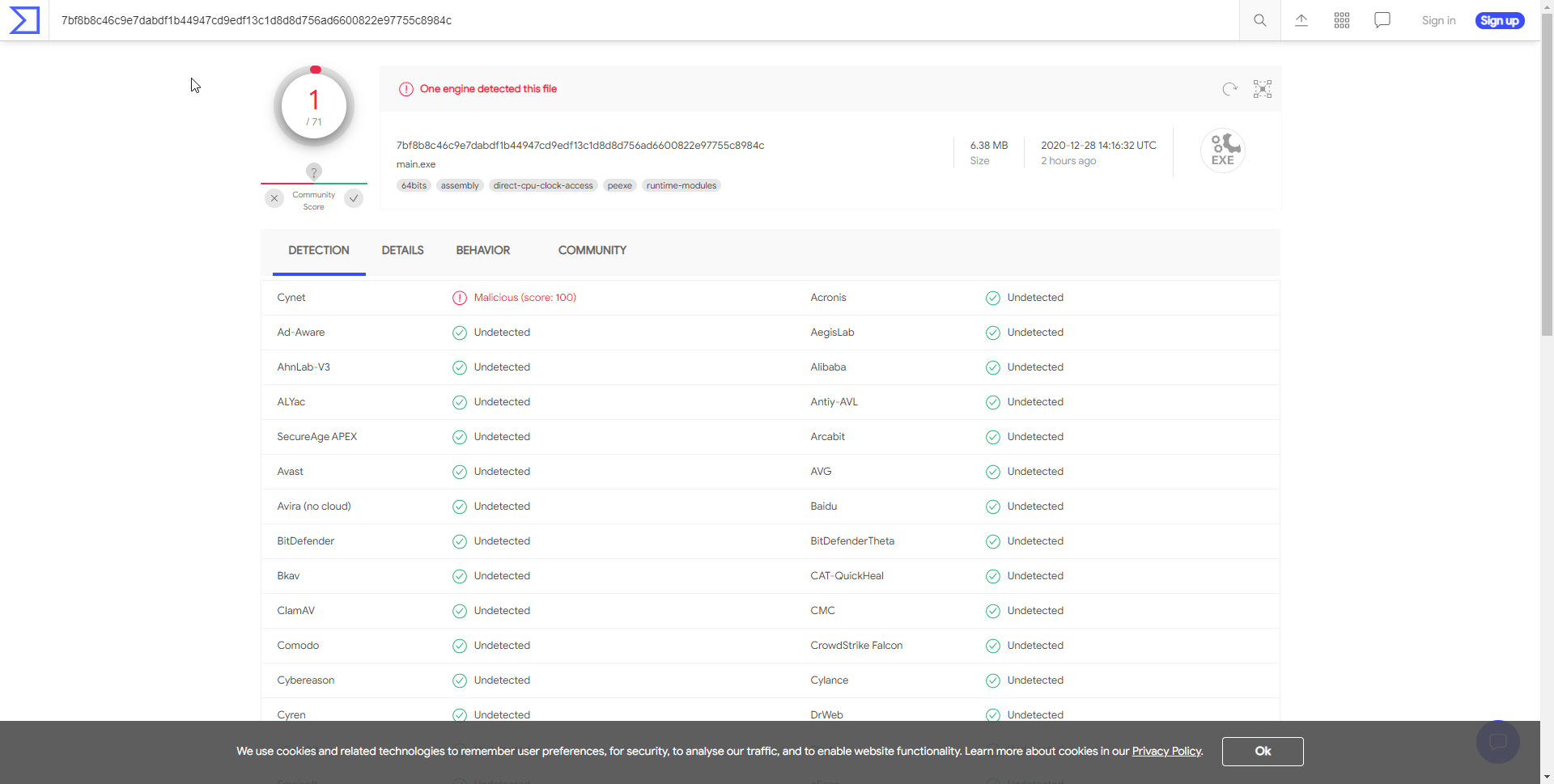Screen dimensions: 1554x784
Task: Accept cookies with the Ok button
Action: 1262,751
